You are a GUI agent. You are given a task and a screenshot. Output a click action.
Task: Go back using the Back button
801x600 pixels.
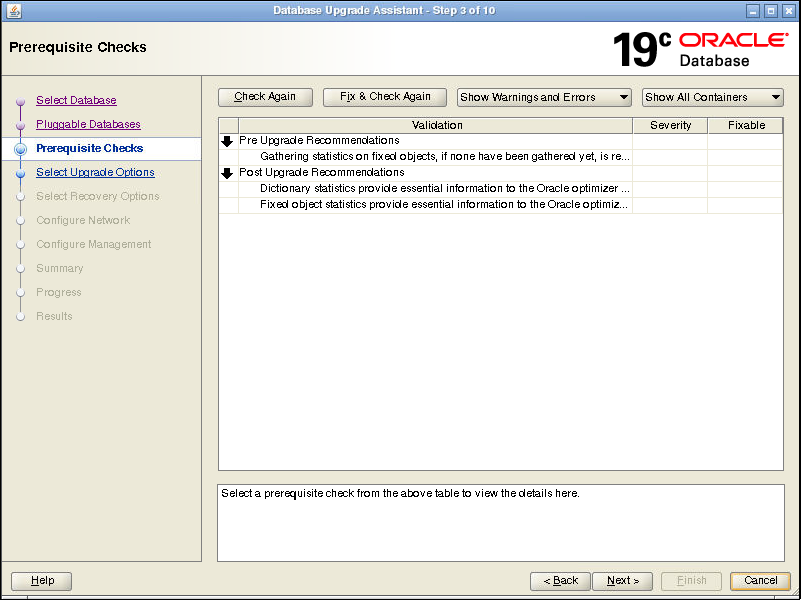560,581
